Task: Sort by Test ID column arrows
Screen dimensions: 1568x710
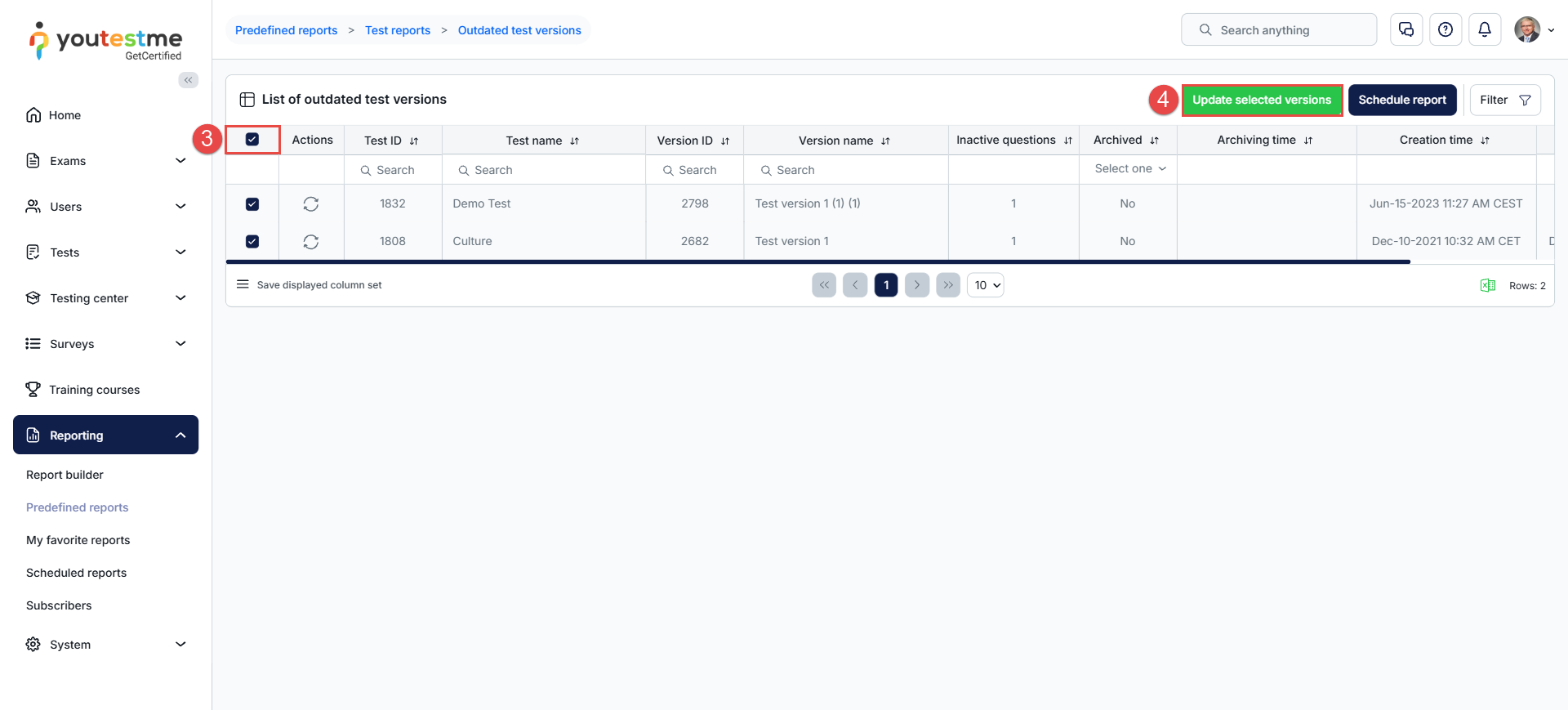Action: coord(414,141)
